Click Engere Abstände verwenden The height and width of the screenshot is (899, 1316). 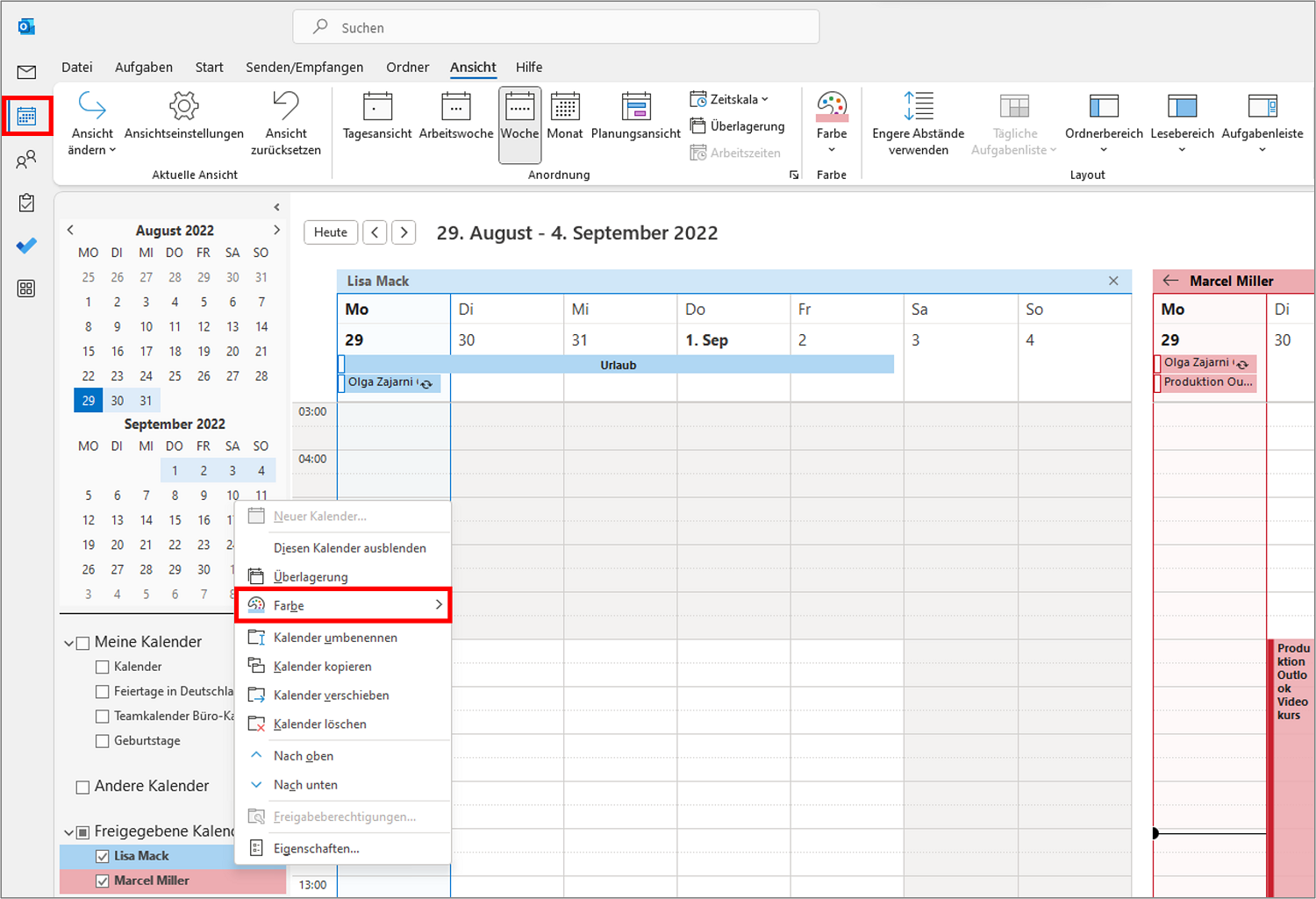919,124
